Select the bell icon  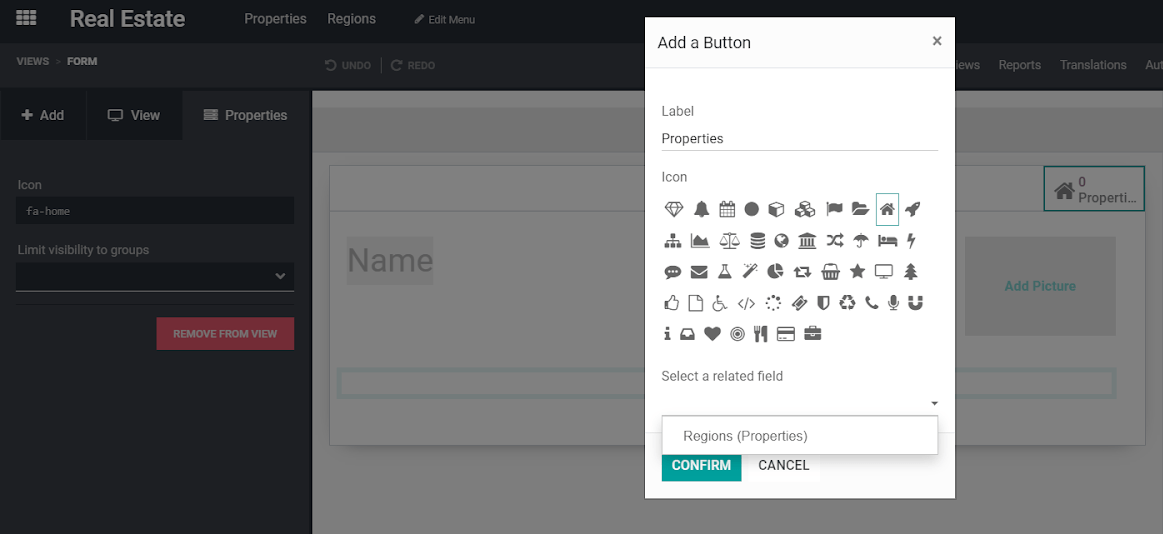pyautogui.click(x=701, y=209)
